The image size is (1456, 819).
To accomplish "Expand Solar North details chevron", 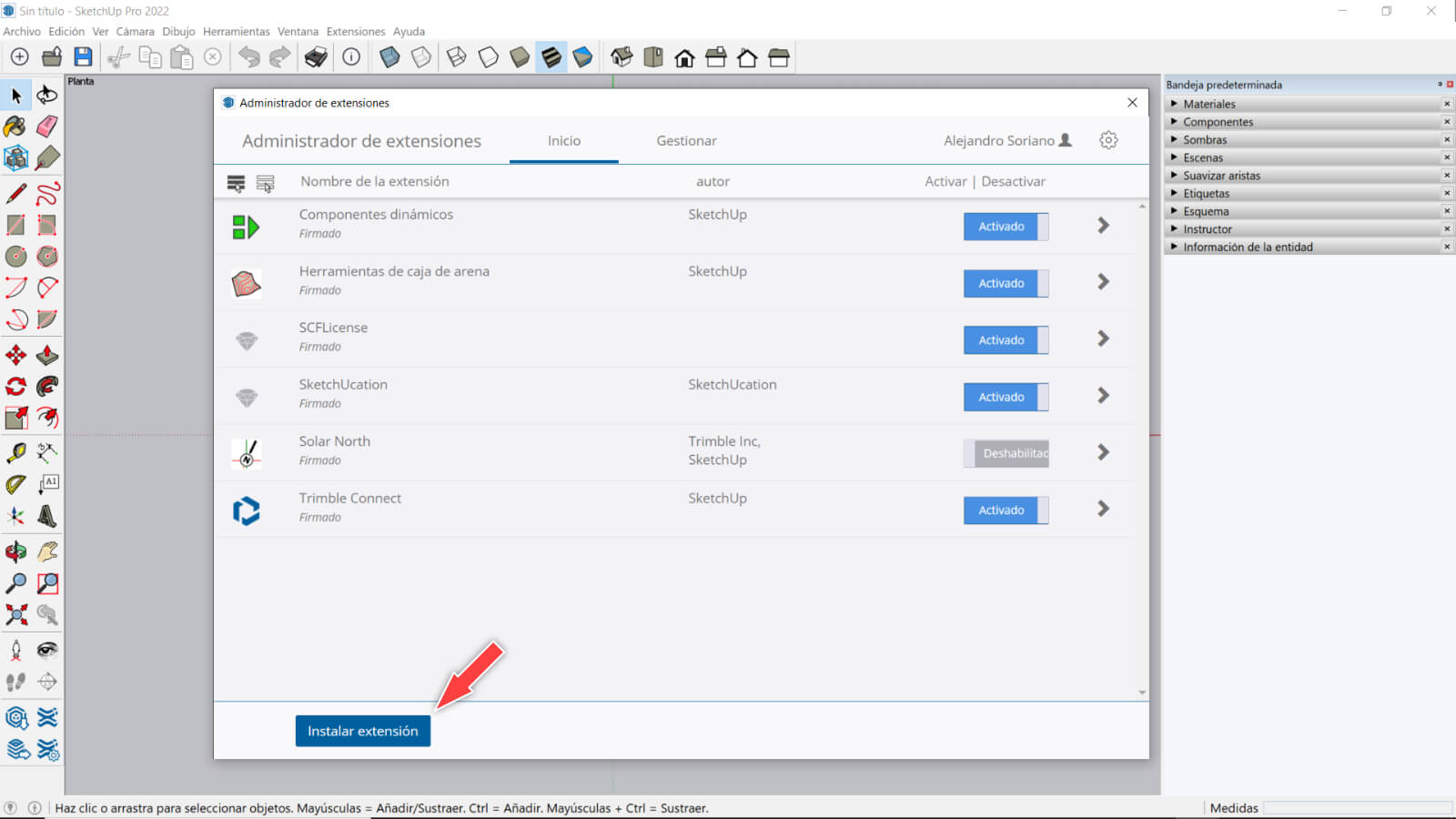I will point(1103,452).
